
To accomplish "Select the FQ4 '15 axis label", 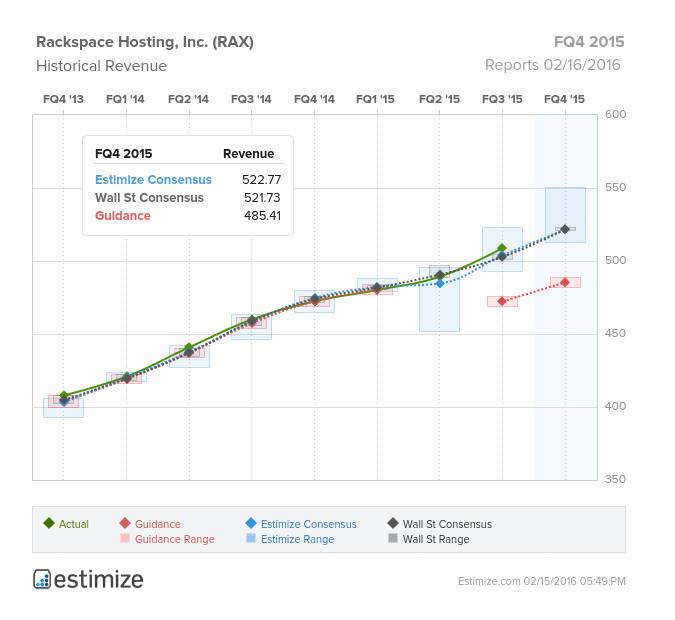I will [564, 99].
